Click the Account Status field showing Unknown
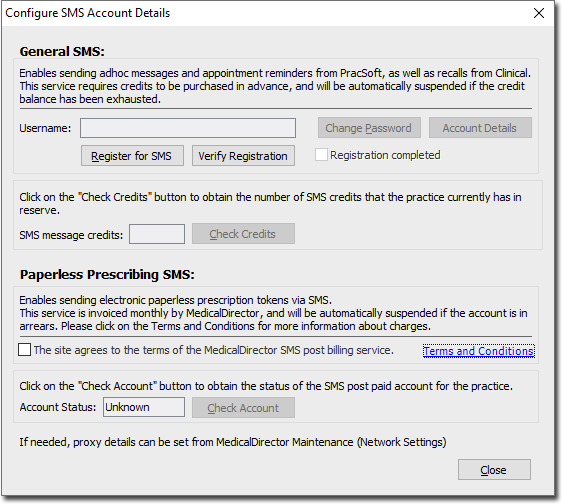 point(144,407)
